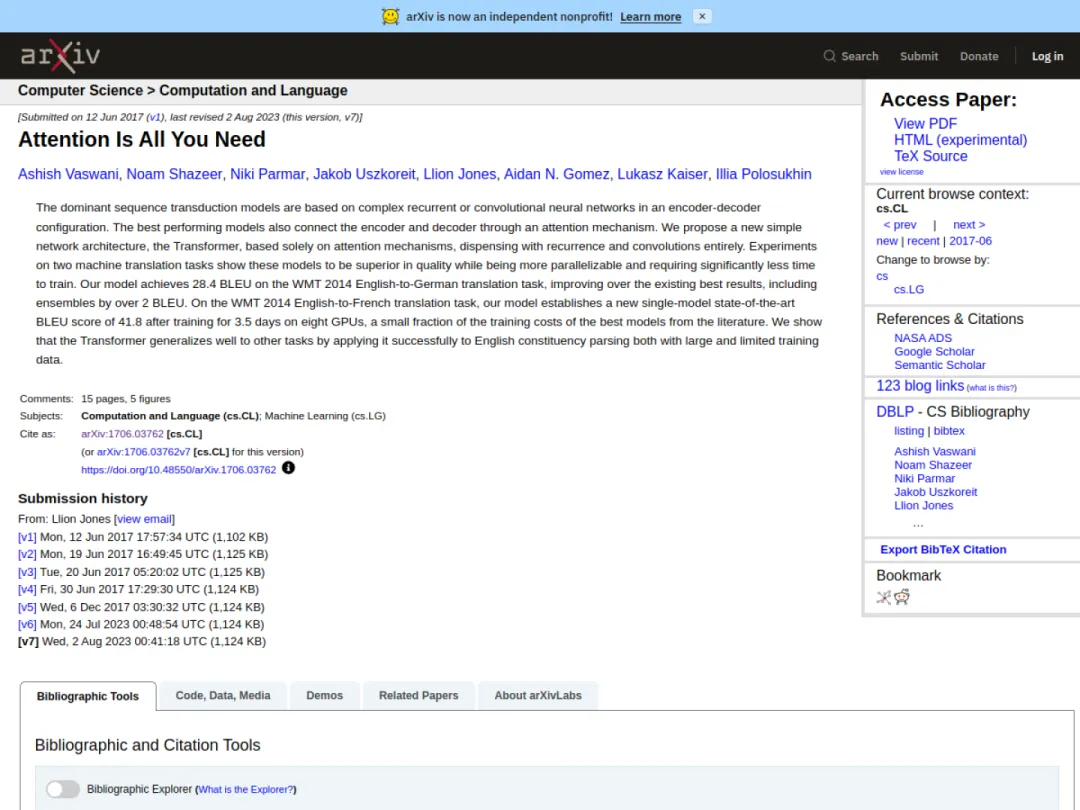The image size is (1080, 810).
Task: Click Submit in the header
Action: (919, 56)
